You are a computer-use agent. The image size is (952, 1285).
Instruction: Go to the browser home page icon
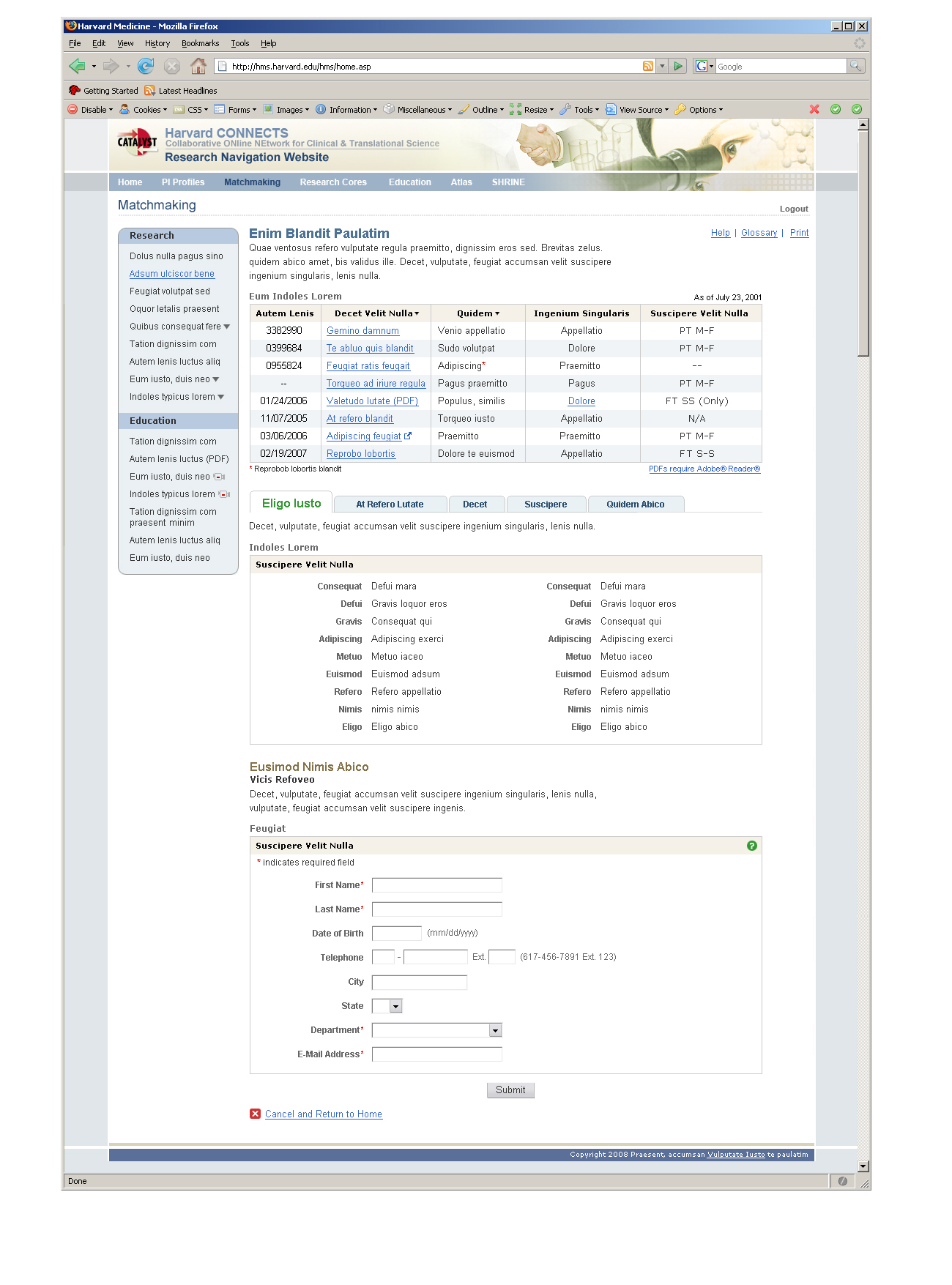198,67
